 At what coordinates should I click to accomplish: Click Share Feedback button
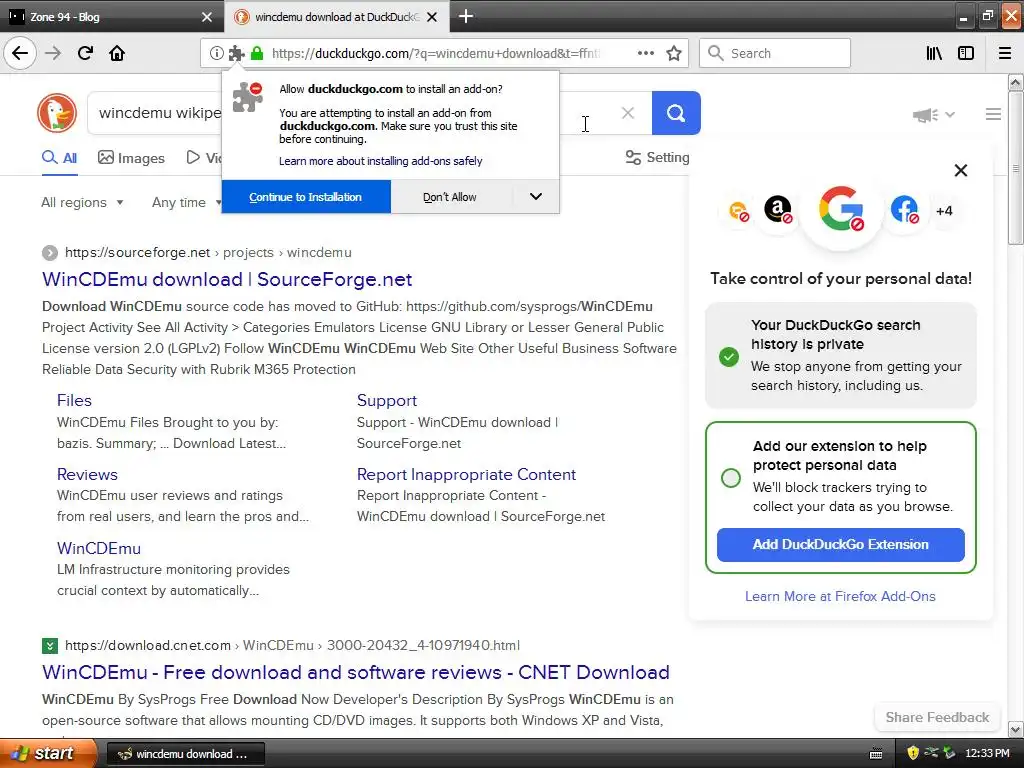point(937,717)
